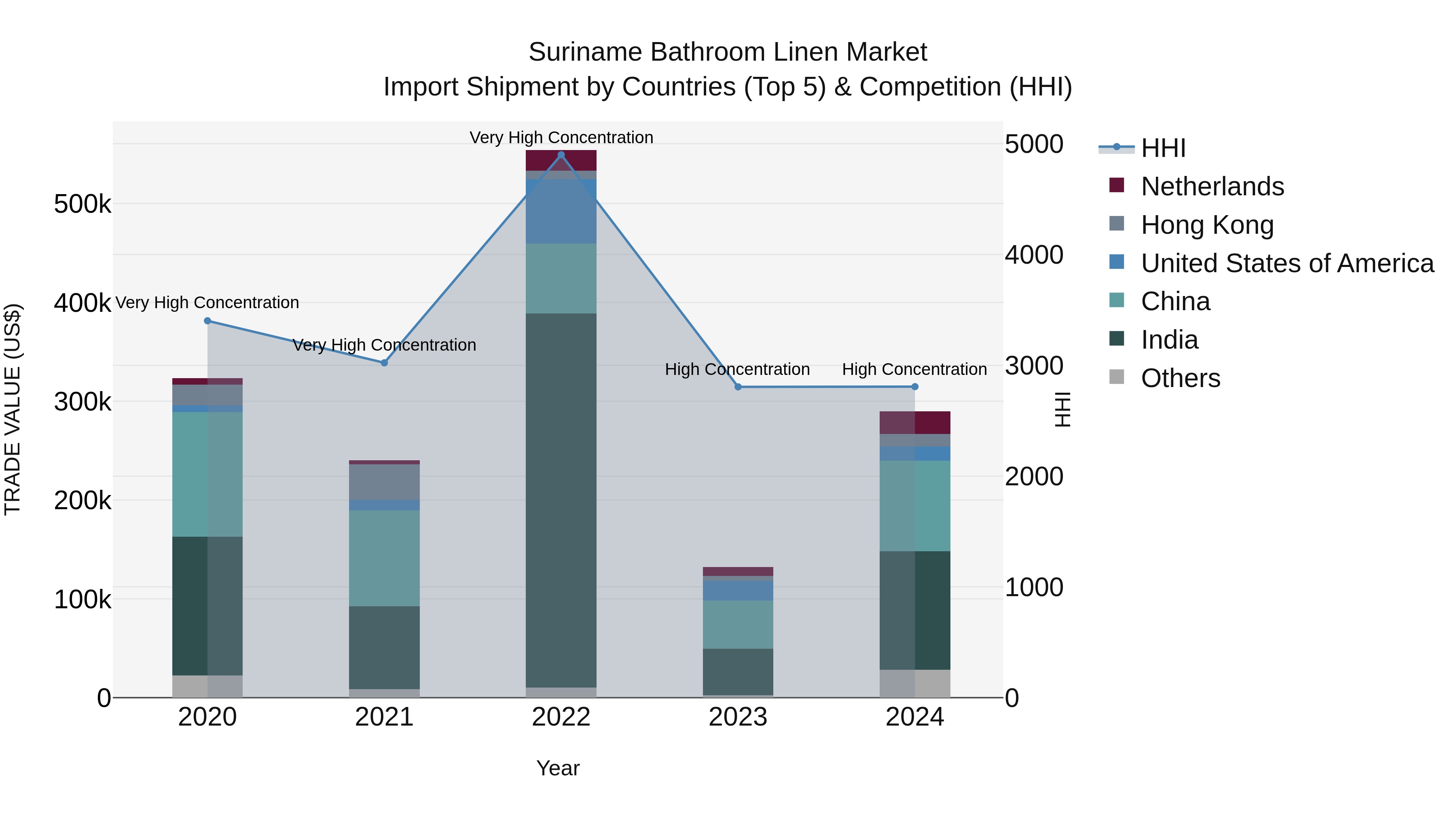1456x819 pixels.
Task: Click the 100k trade value tick
Action: pos(83,599)
